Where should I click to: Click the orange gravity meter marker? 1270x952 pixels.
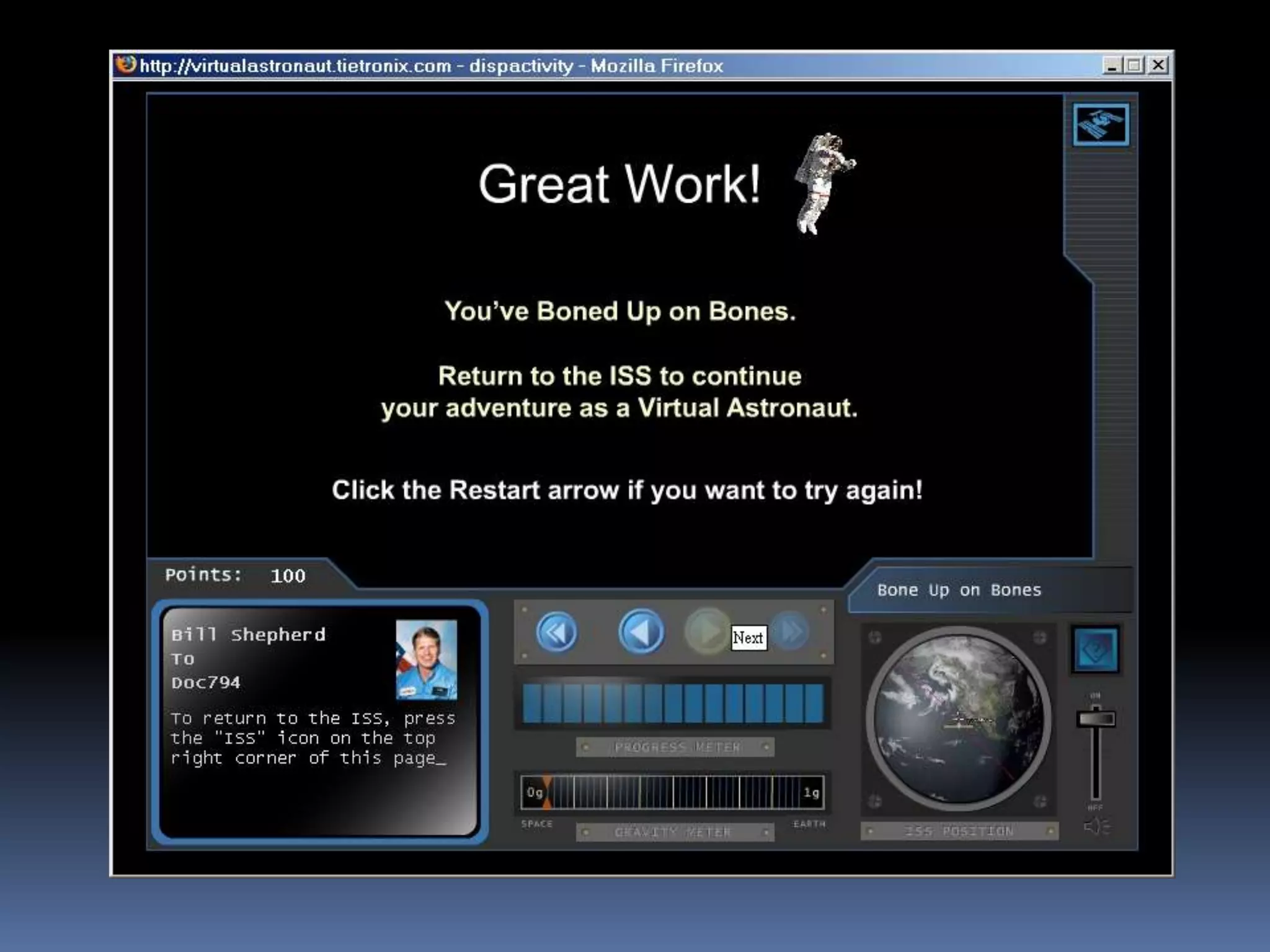(x=546, y=792)
